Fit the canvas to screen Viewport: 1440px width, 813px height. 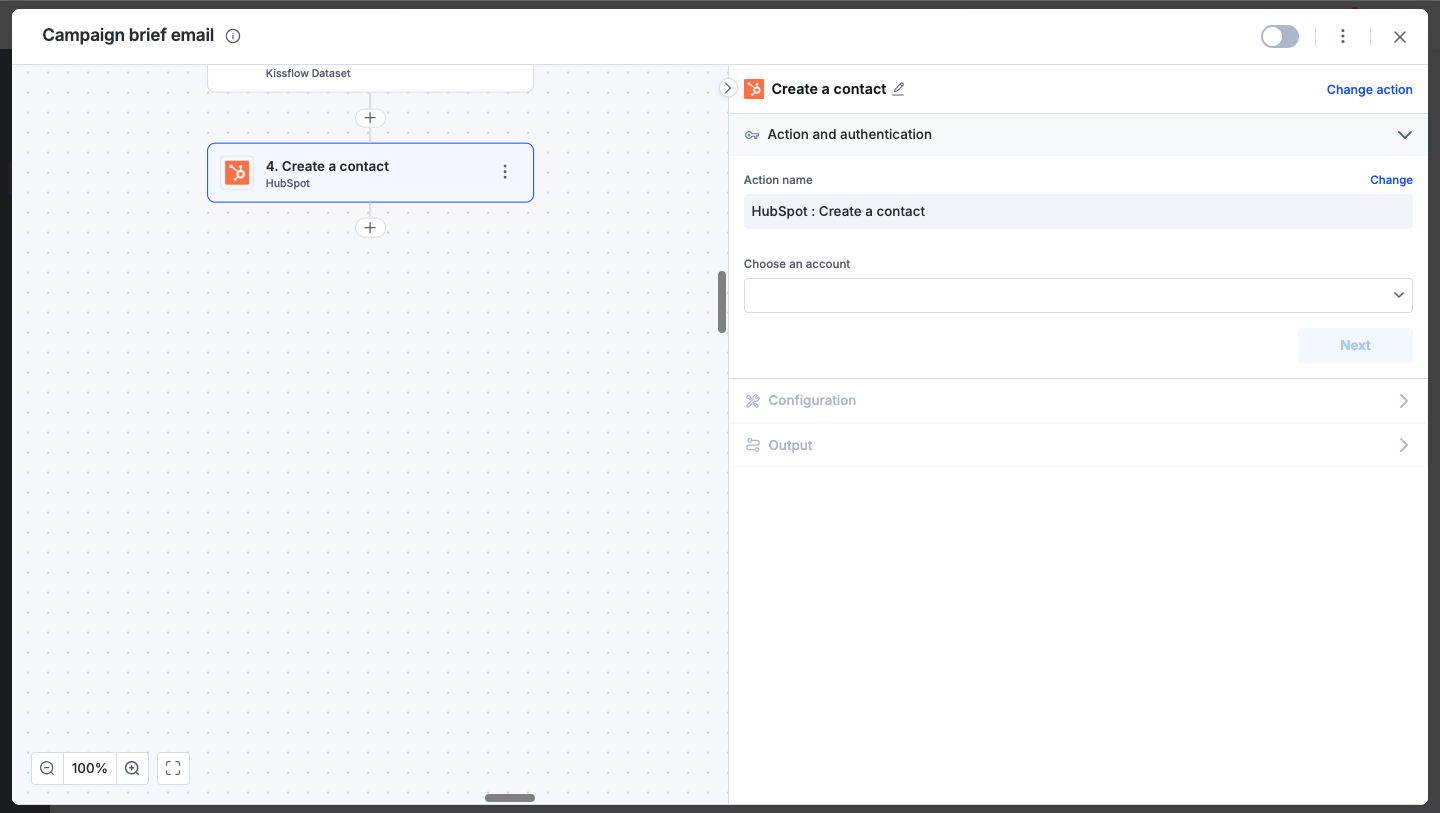173,768
